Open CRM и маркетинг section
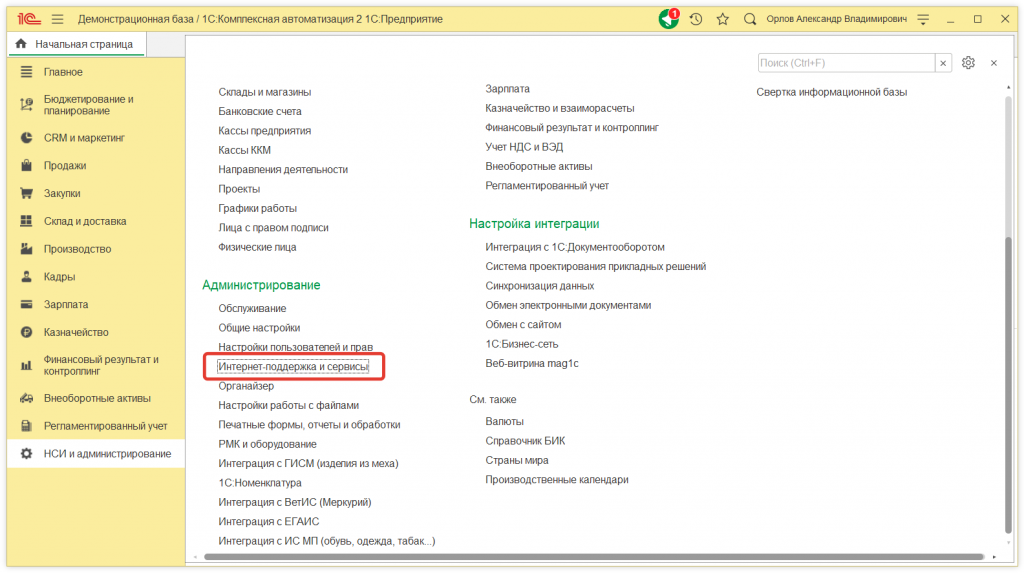Screen dimensions: 1024x573 coord(96,138)
